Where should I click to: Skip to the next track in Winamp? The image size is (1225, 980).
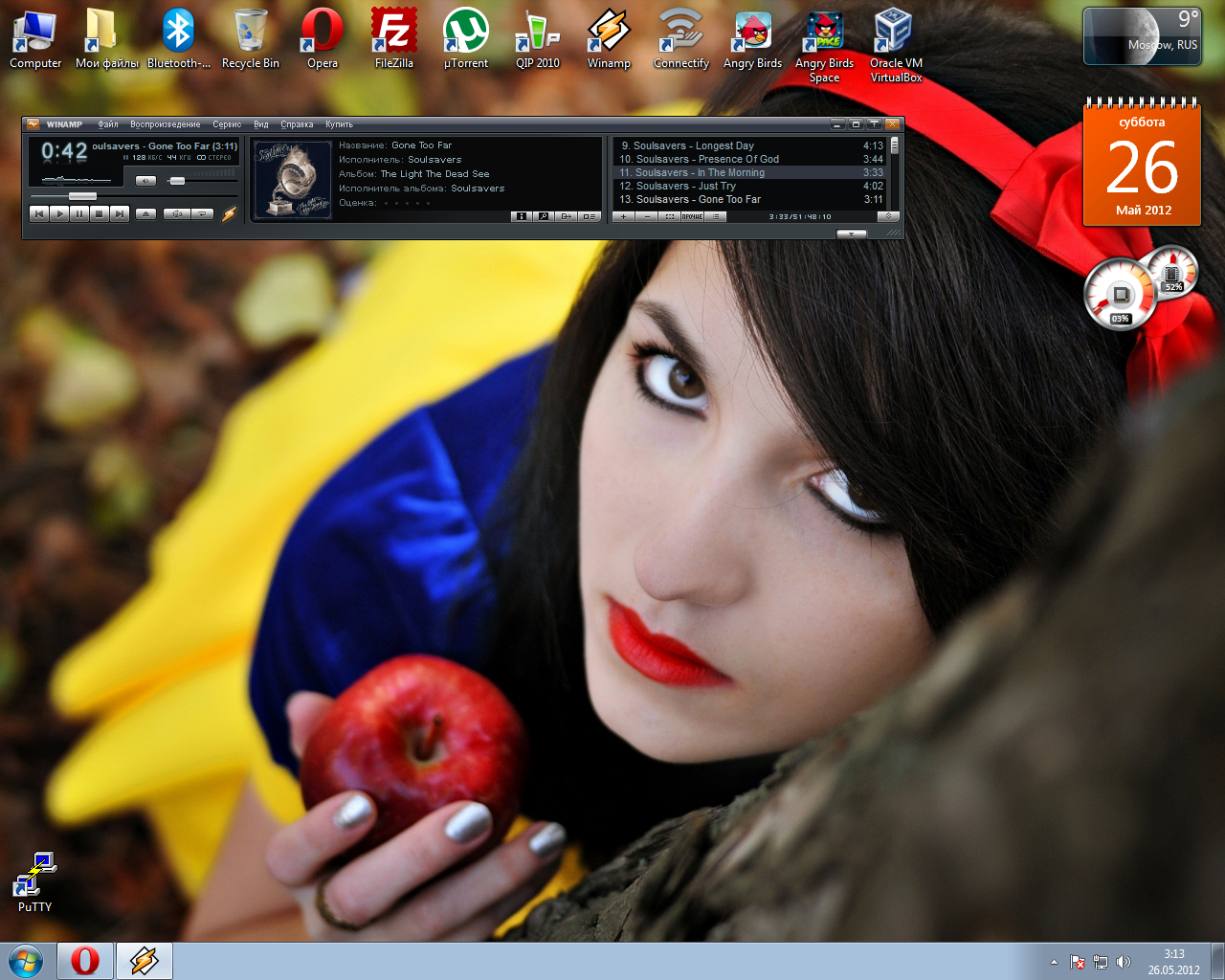(x=120, y=213)
